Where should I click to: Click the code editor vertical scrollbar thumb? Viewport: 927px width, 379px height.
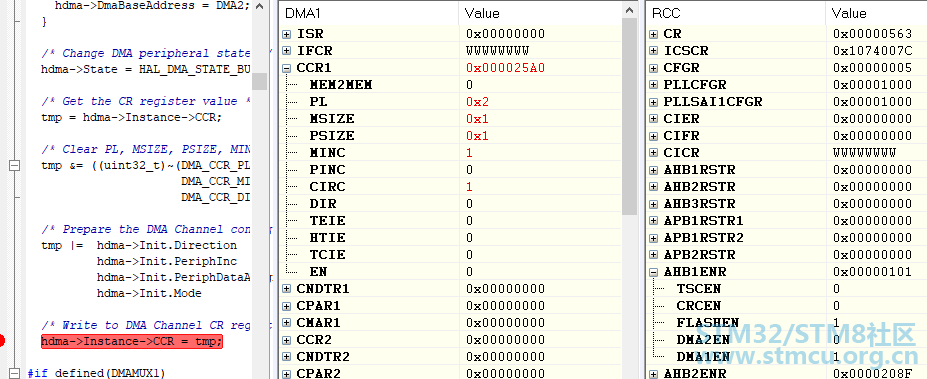pyautogui.click(x=260, y=81)
